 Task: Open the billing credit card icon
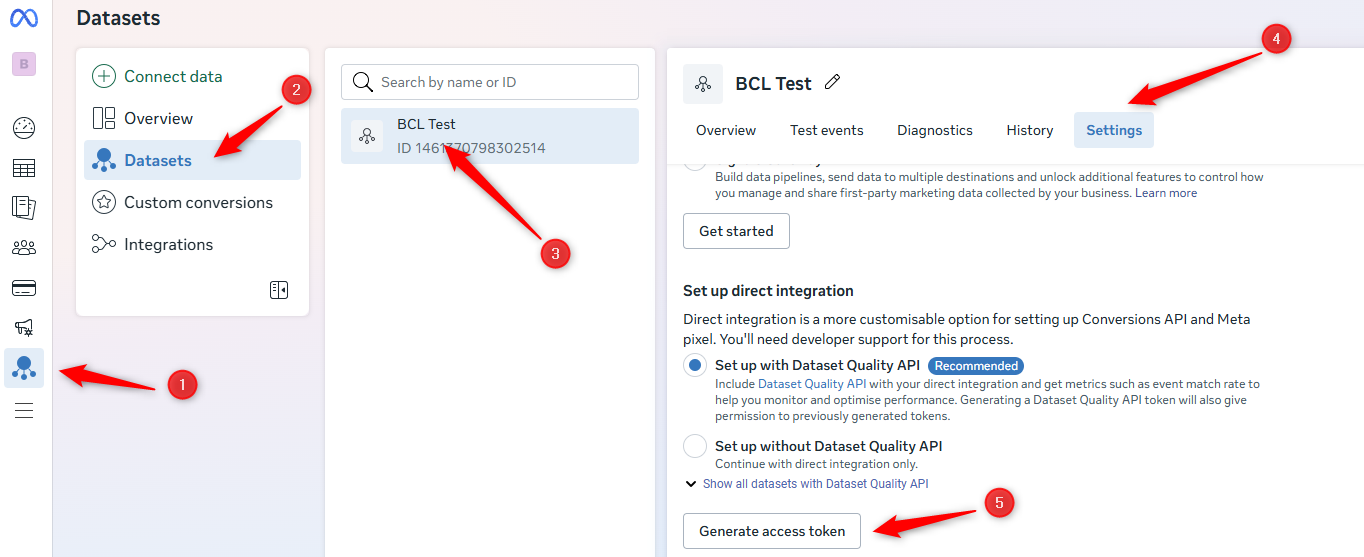pos(24,288)
